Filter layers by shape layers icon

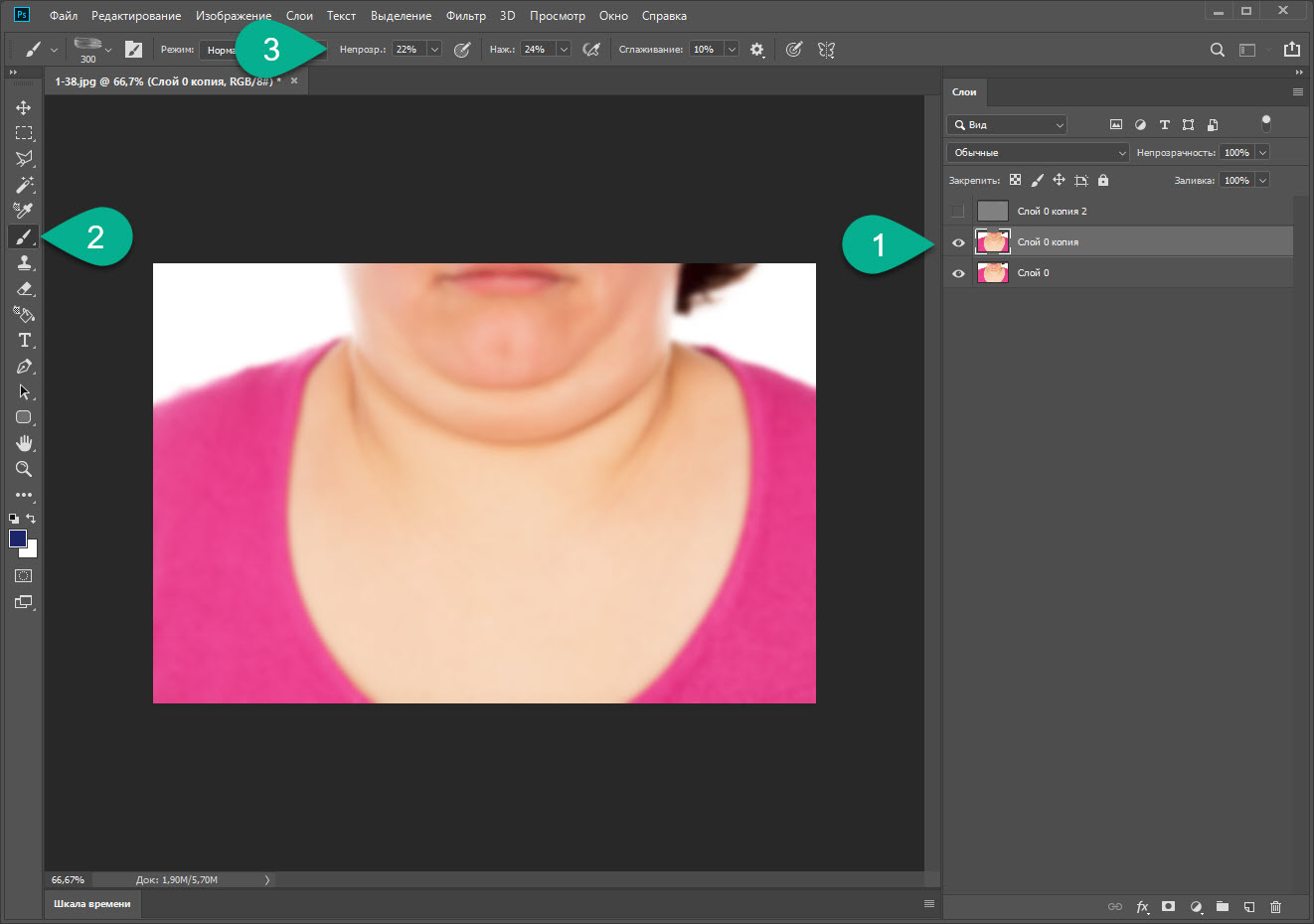tap(1188, 124)
